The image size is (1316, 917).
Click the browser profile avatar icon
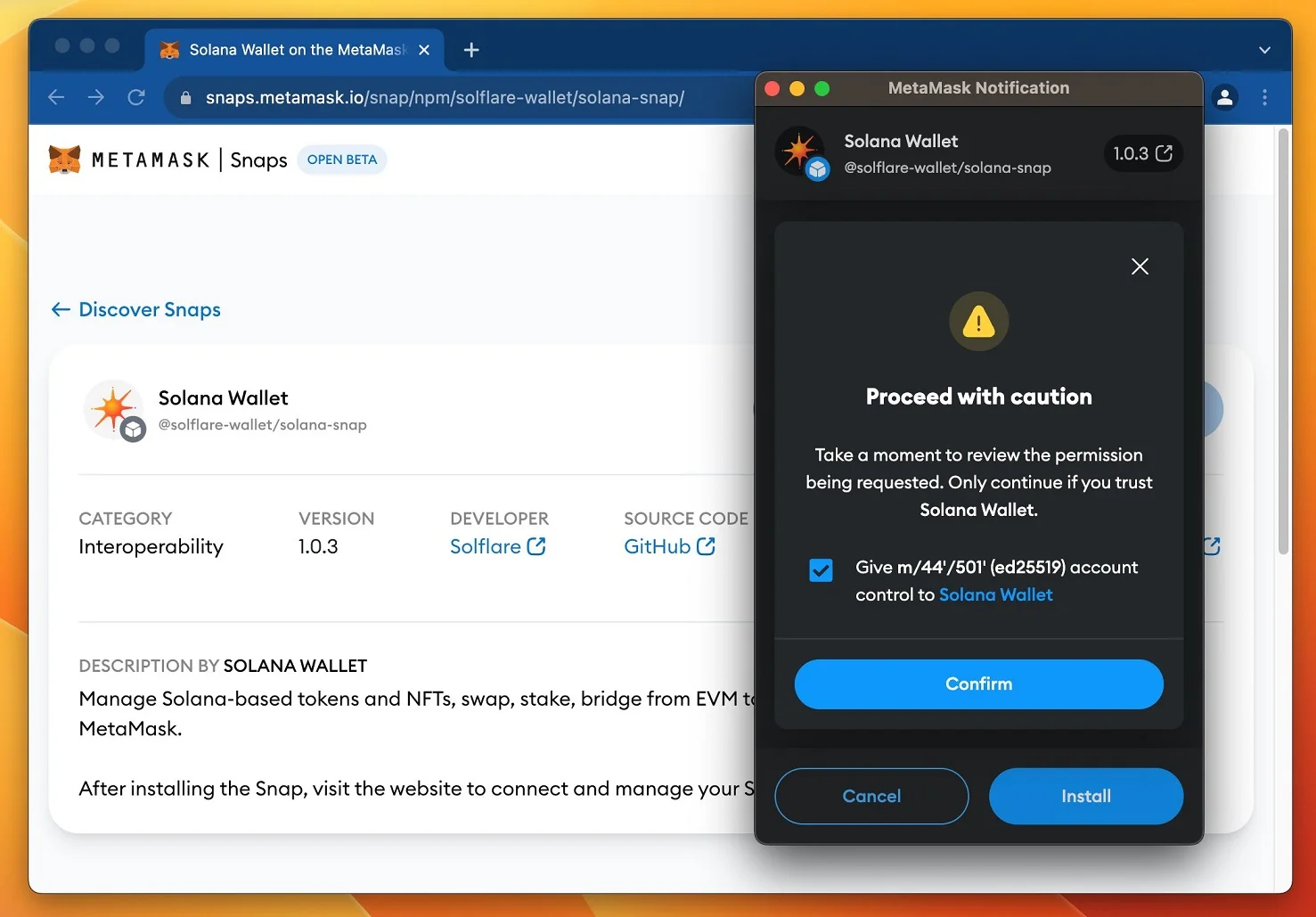coord(1225,97)
